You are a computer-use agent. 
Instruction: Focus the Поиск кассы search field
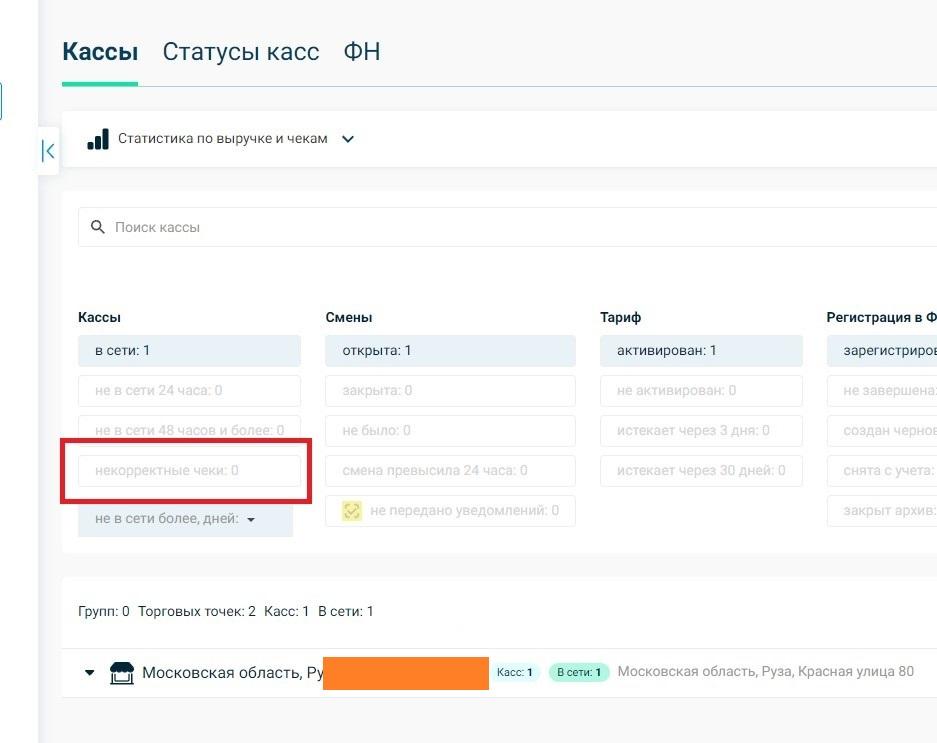[500, 227]
